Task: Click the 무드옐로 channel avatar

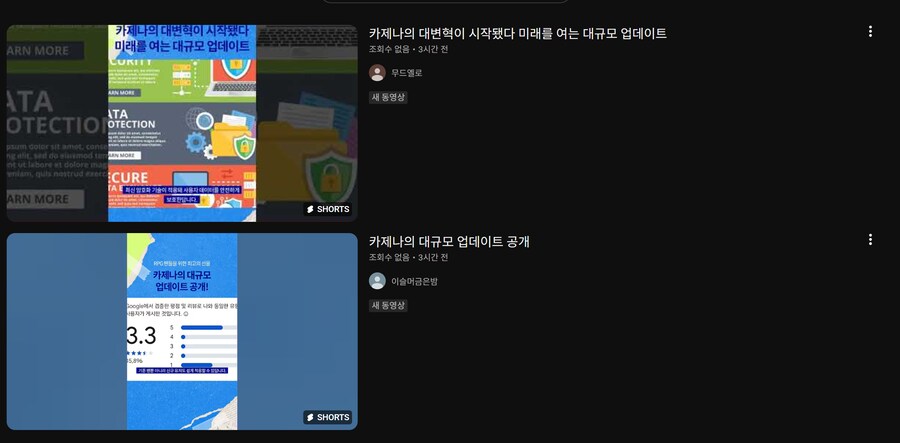Action: [377, 73]
